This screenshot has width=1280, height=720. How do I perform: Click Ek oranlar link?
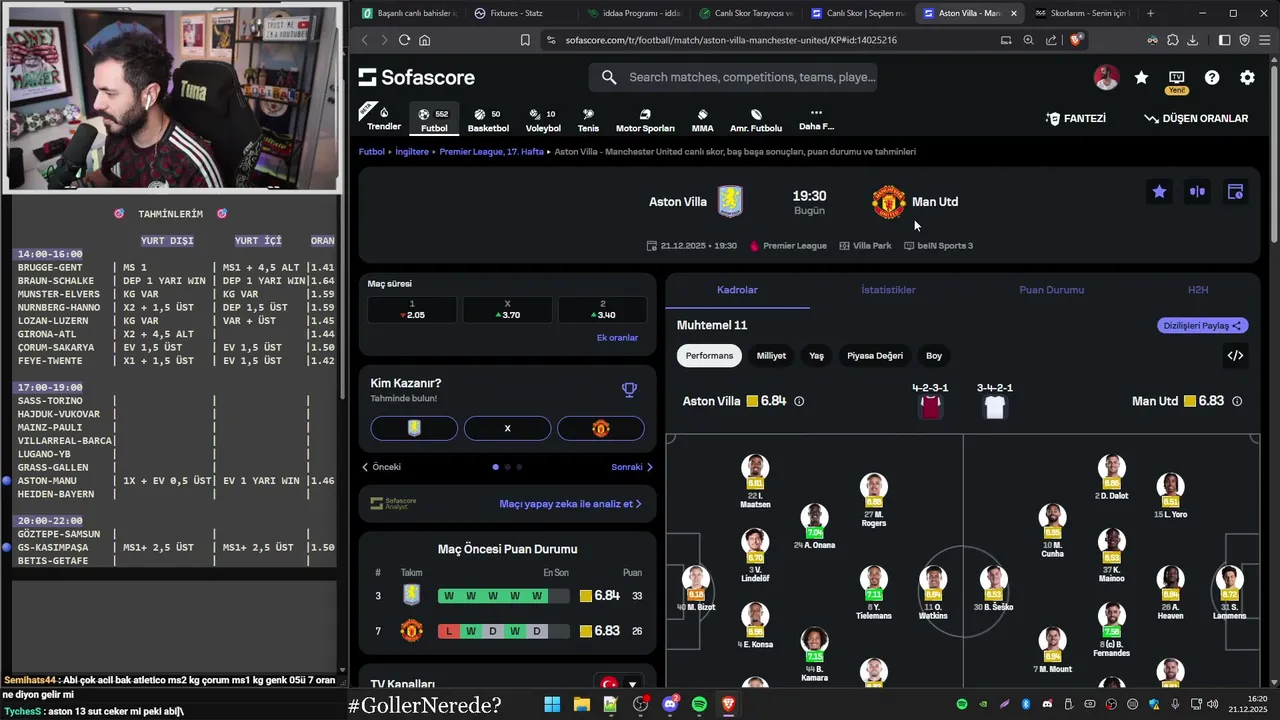click(x=617, y=338)
